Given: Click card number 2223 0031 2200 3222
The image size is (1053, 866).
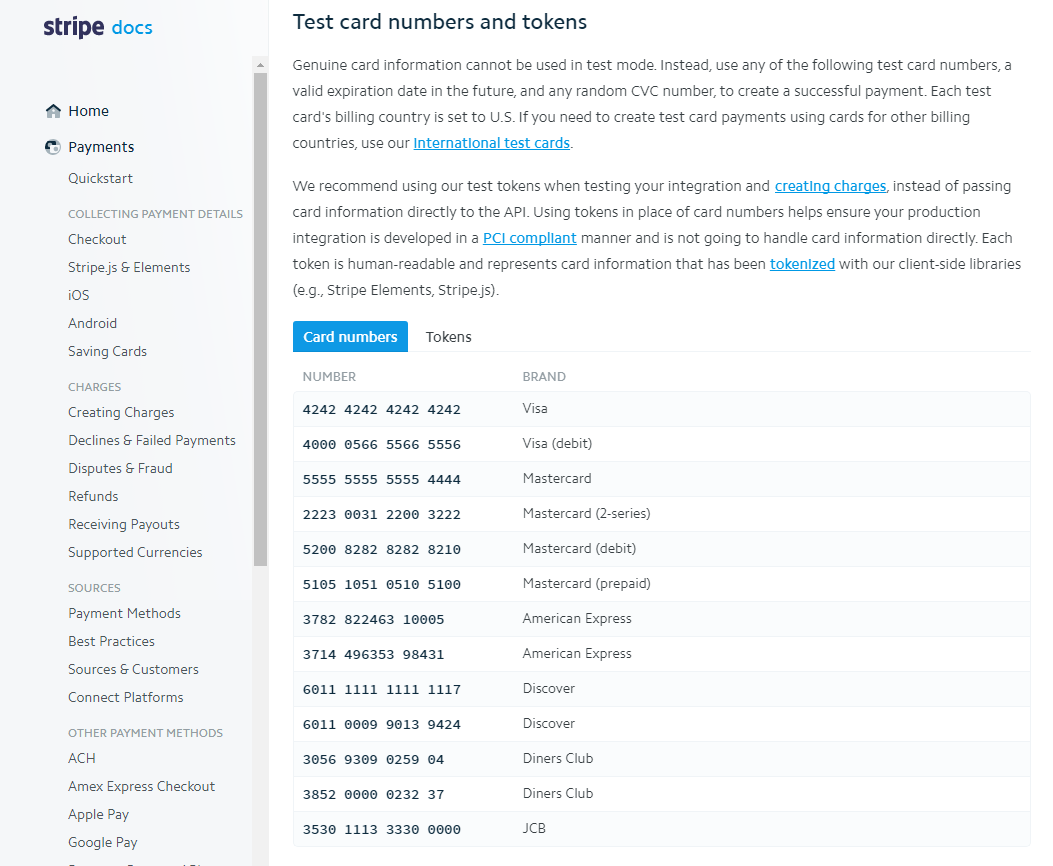Looking at the screenshot, I should (x=381, y=515).
